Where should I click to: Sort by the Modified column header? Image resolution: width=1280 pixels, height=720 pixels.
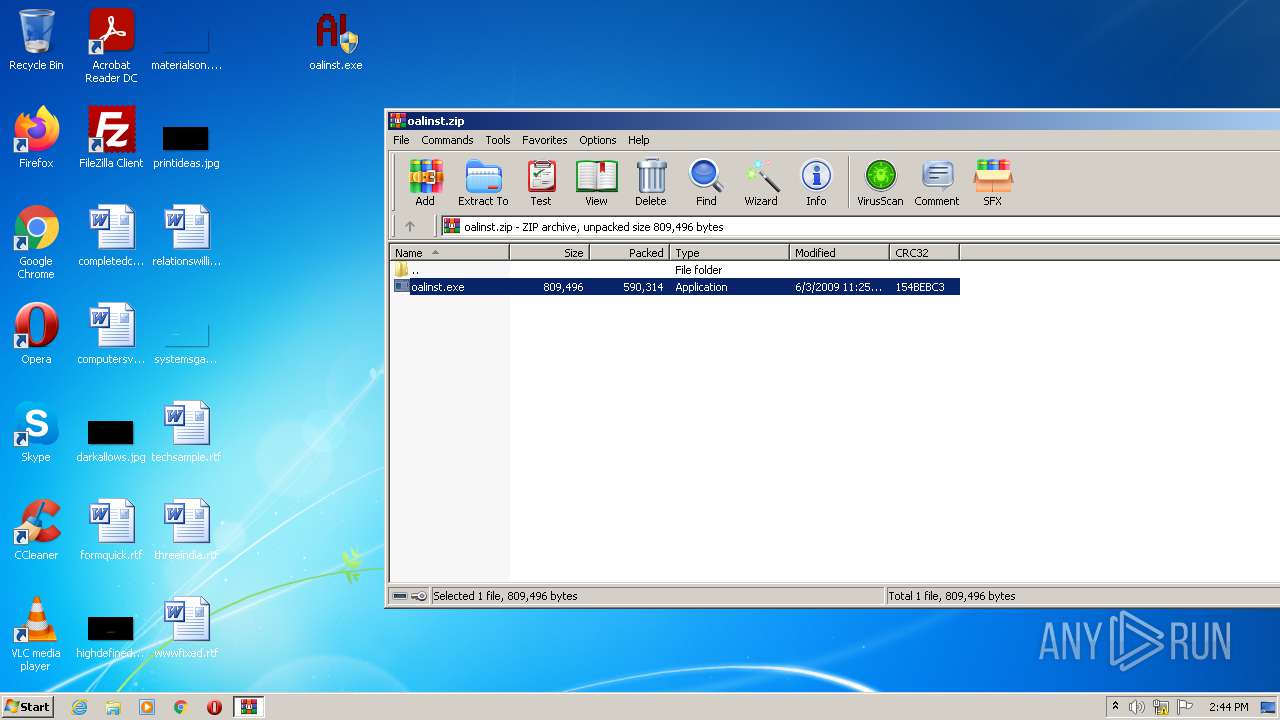pyautogui.click(x=840, y=253)
